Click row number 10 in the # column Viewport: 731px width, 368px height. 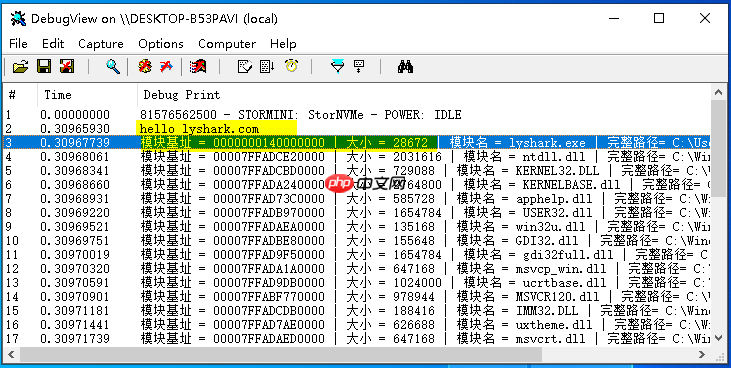click(12, 241)
